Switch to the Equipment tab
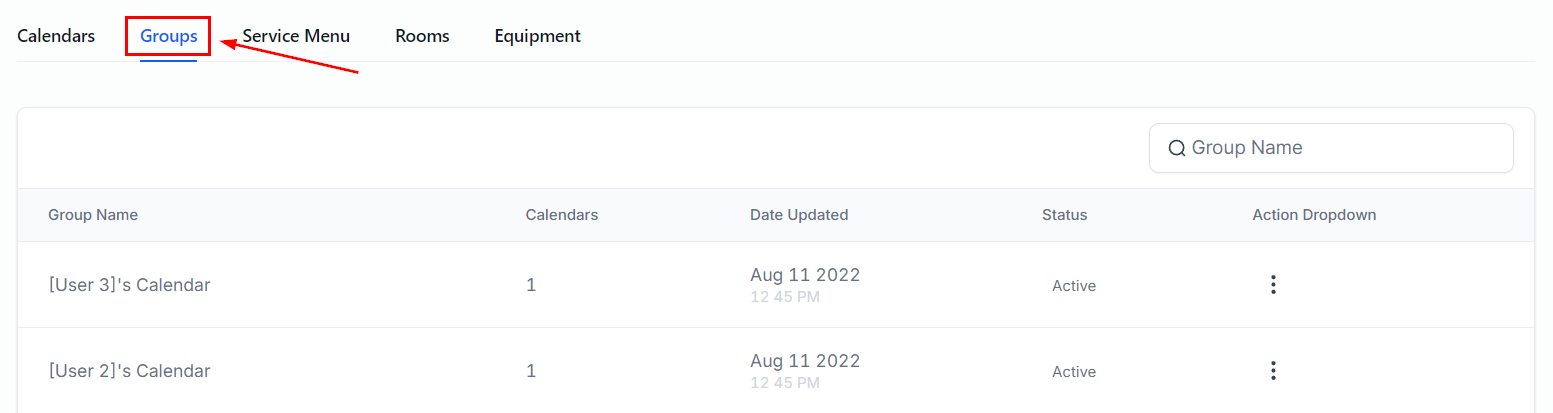The width and height of the screenshot is (1553, 413). [x=537, y=36]
